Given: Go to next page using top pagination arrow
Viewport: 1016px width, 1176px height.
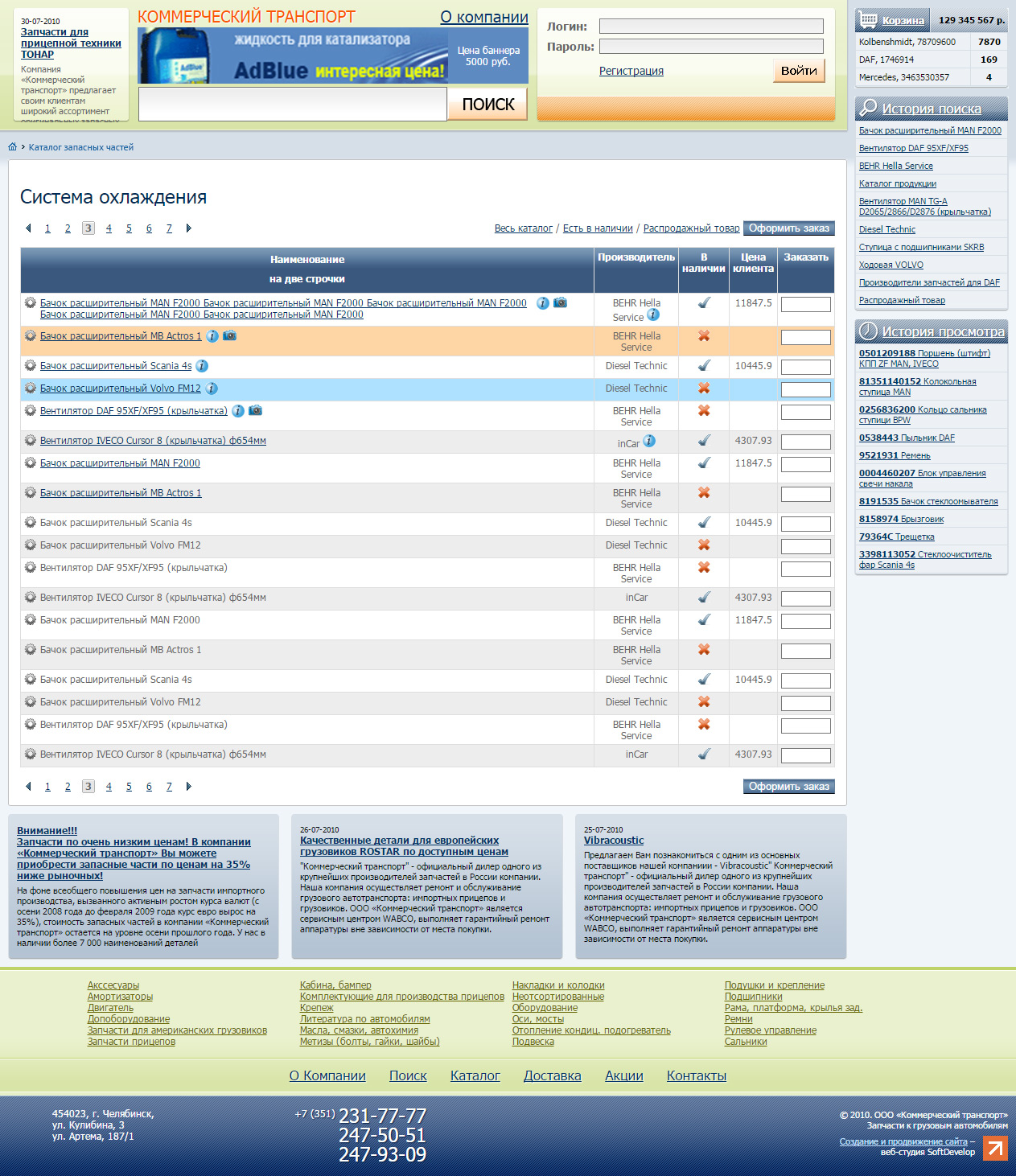Looking at the screenshot, I should tap(189, 228).
